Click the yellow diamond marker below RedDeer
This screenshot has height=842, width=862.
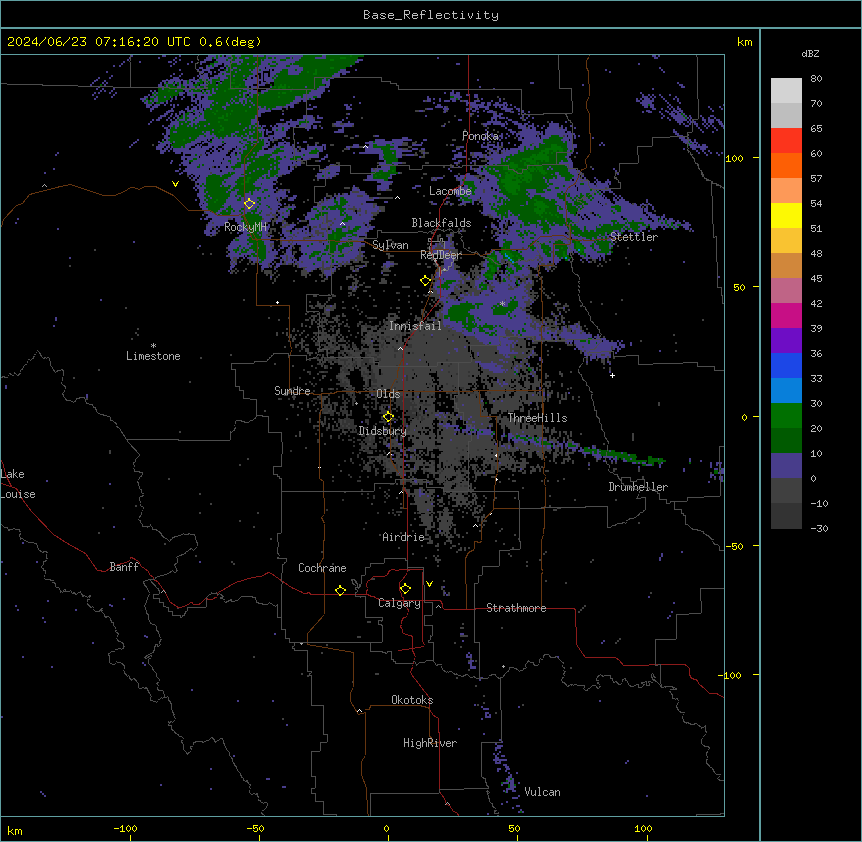[426, 281]
